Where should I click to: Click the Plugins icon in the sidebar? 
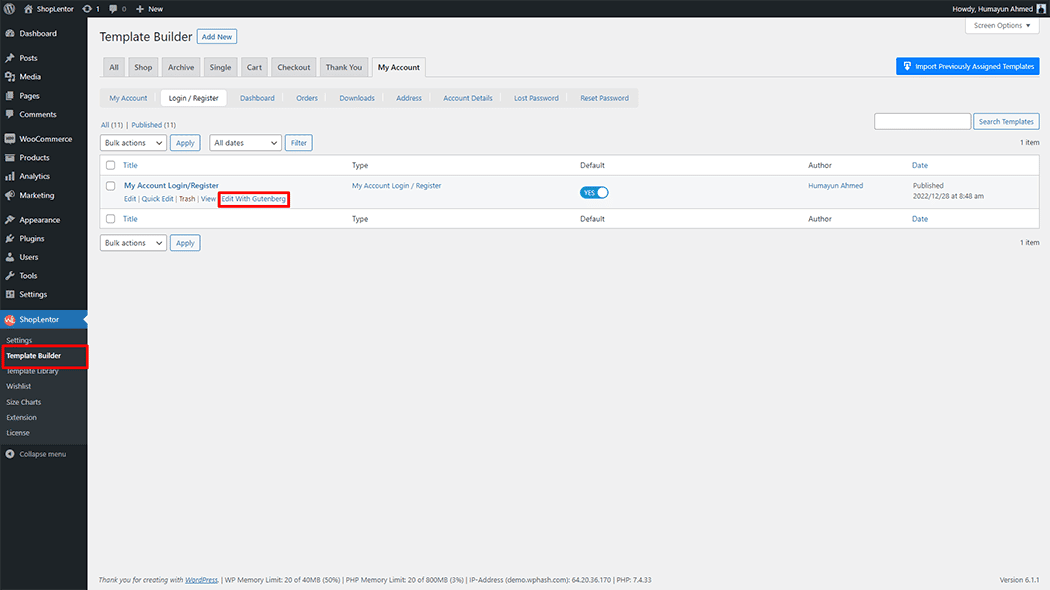(9, 239)
